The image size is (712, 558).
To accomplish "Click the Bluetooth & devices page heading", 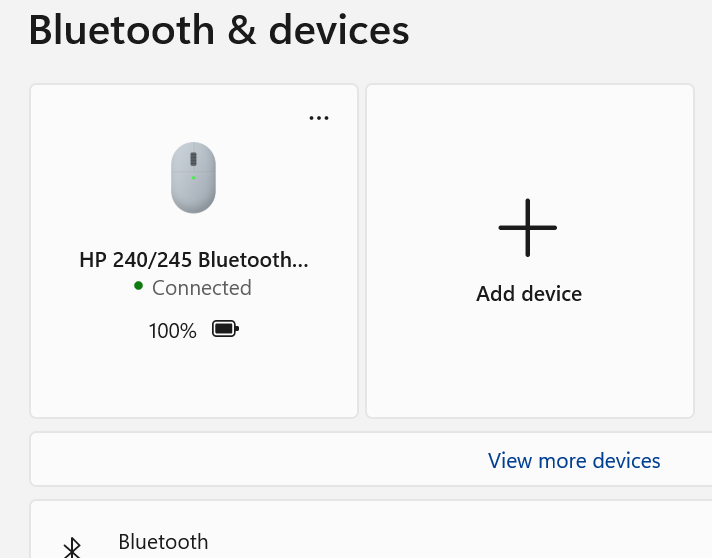I will pyautogui.click(x=219, y=30).
